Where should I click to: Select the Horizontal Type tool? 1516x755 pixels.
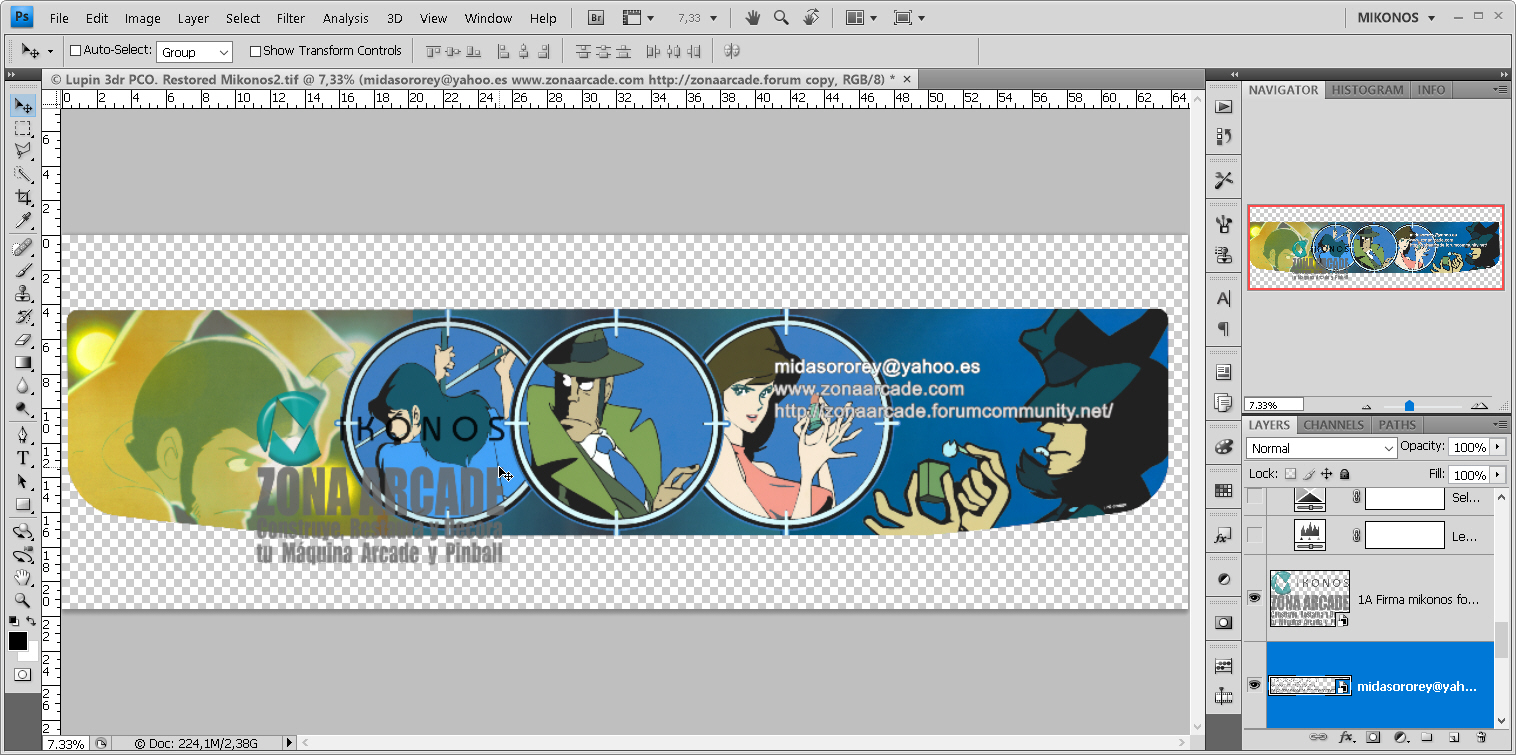pos(22,459)
